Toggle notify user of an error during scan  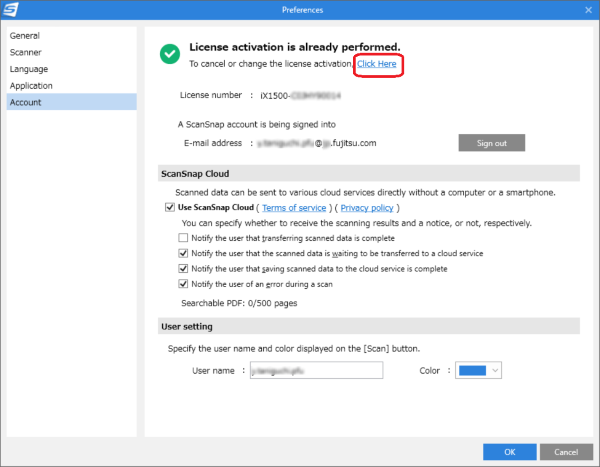183,284
